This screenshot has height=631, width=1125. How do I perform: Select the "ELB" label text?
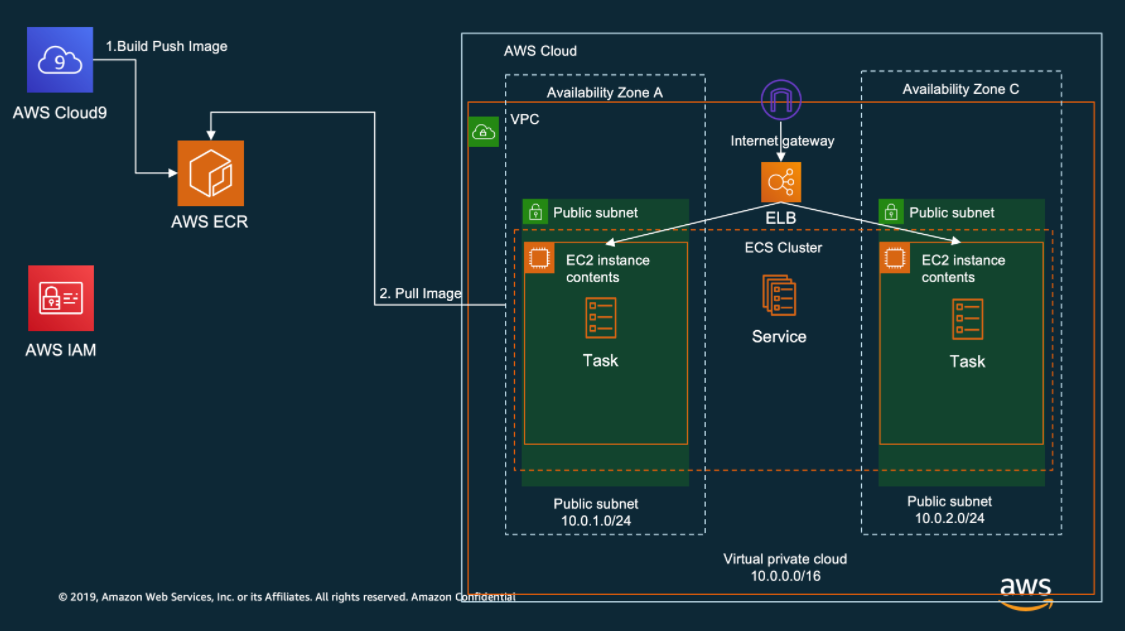pos(781,218)
